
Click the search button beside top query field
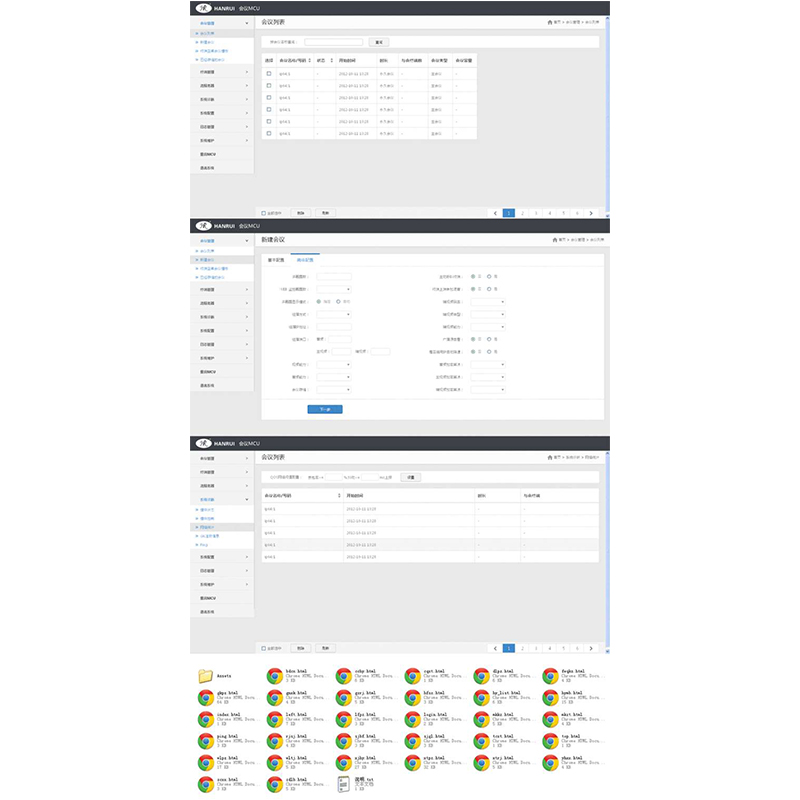[378, 42]
